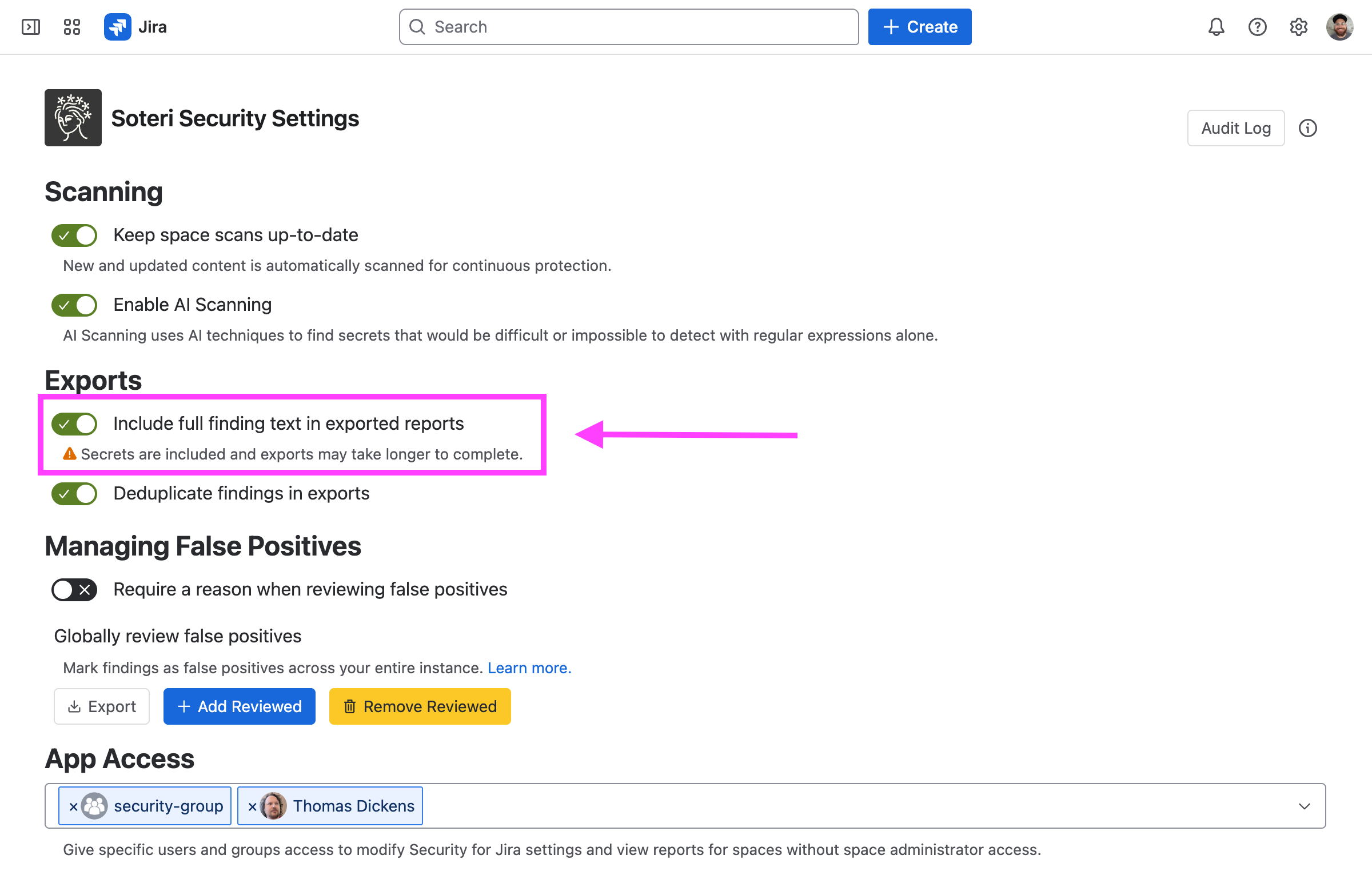The image size is (1372, 871).
Task: Open the help question mark icon
Action: pos(1258,27)
